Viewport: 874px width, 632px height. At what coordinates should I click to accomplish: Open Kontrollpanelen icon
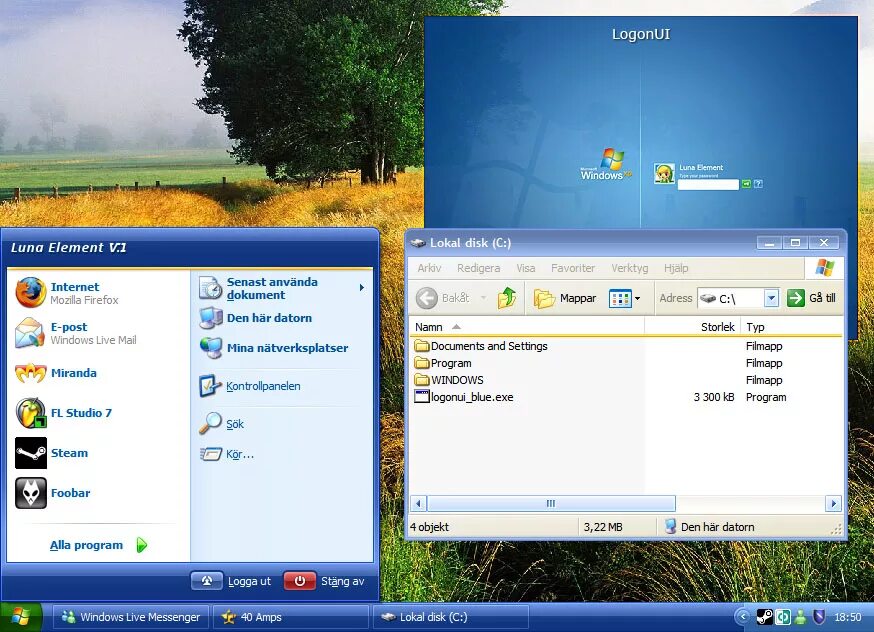click(210, 386)
